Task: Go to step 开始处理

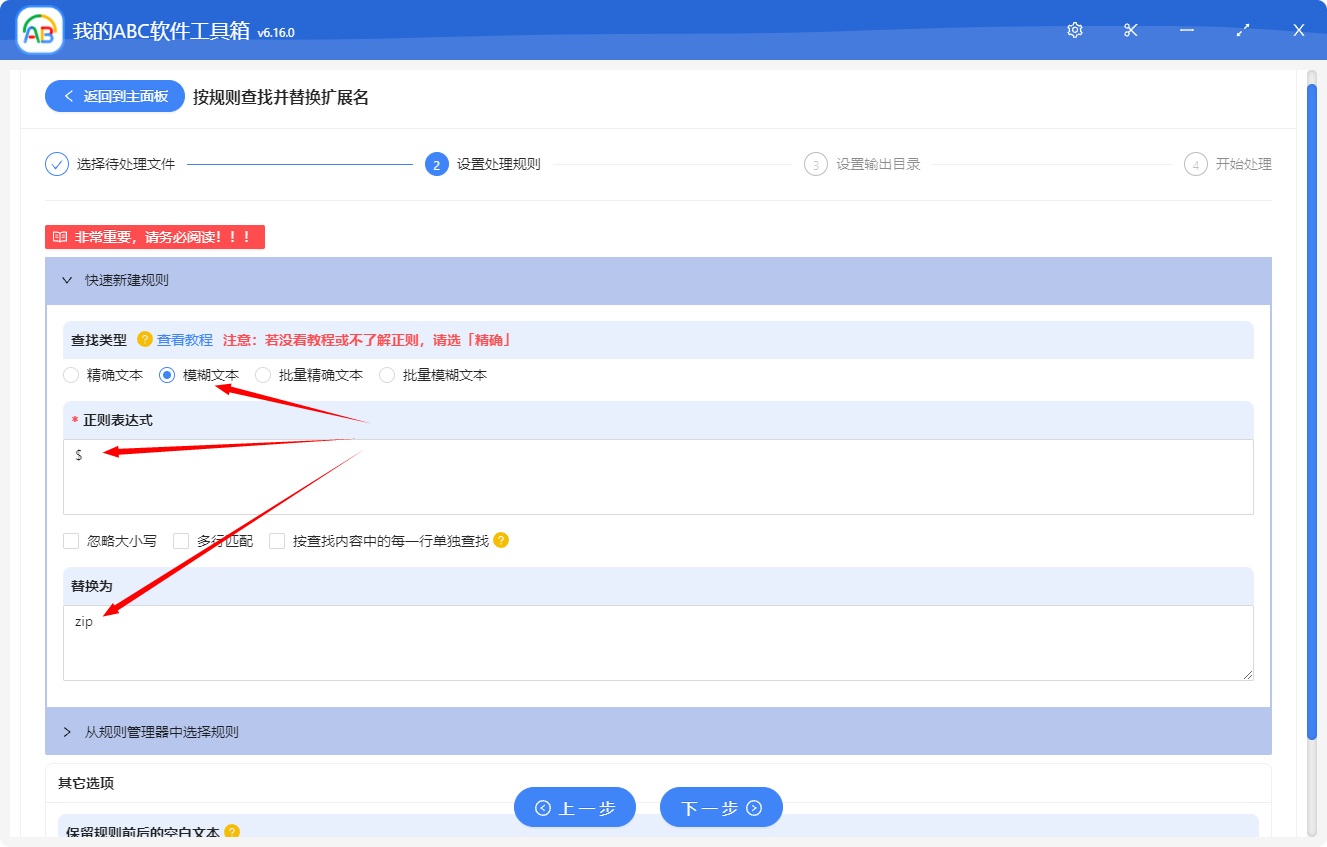Action: point(1244,164)
